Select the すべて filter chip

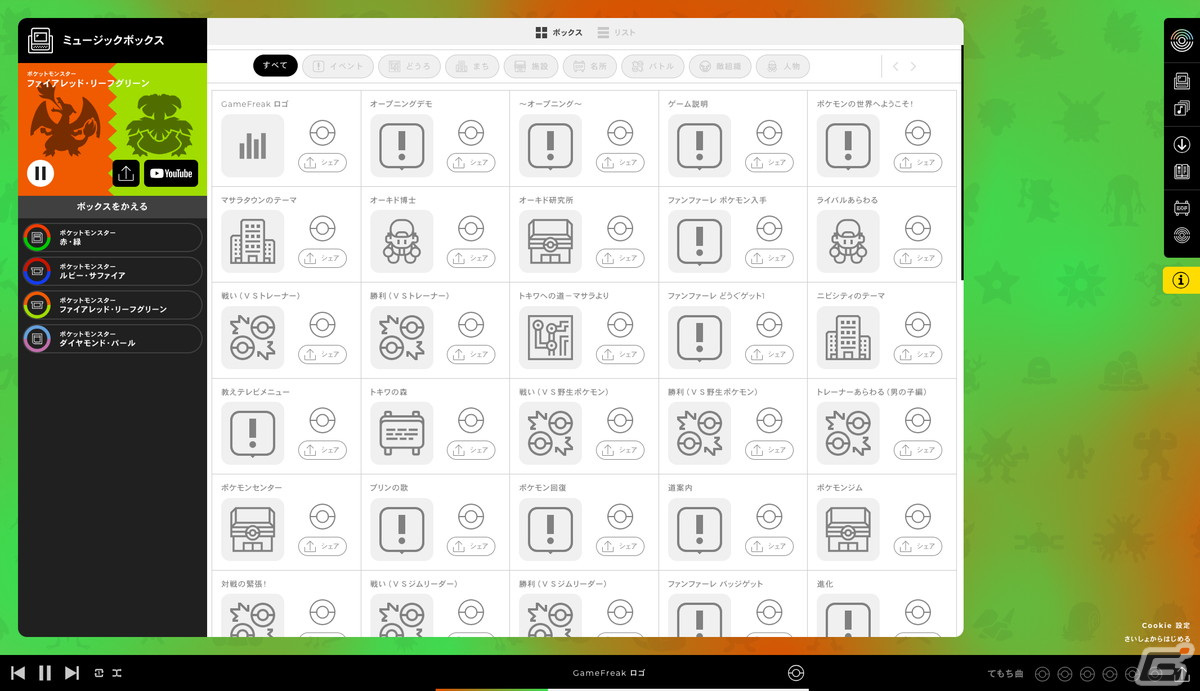click(x=275, y=66)
